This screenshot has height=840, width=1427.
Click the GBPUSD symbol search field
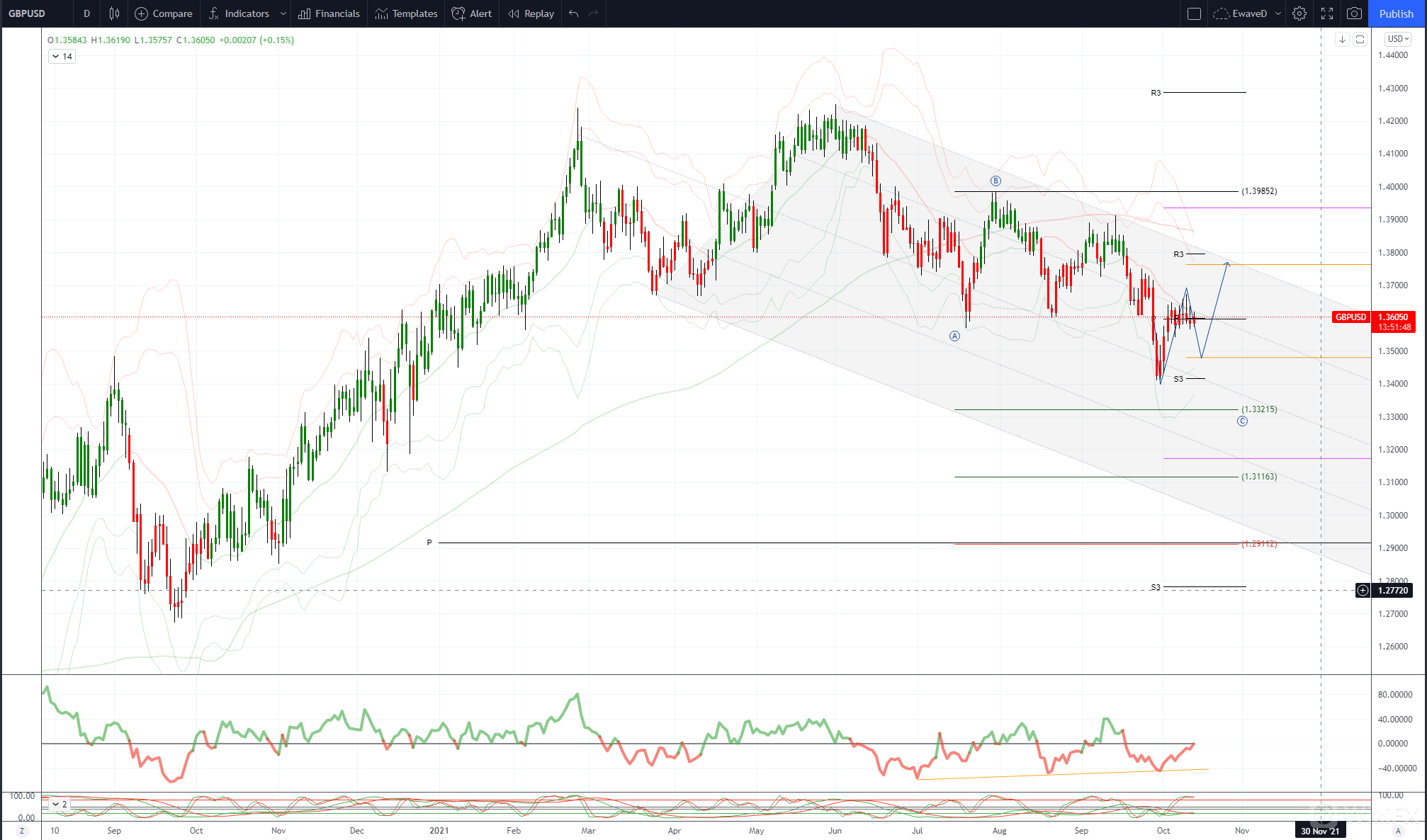(x=28, y=13)
